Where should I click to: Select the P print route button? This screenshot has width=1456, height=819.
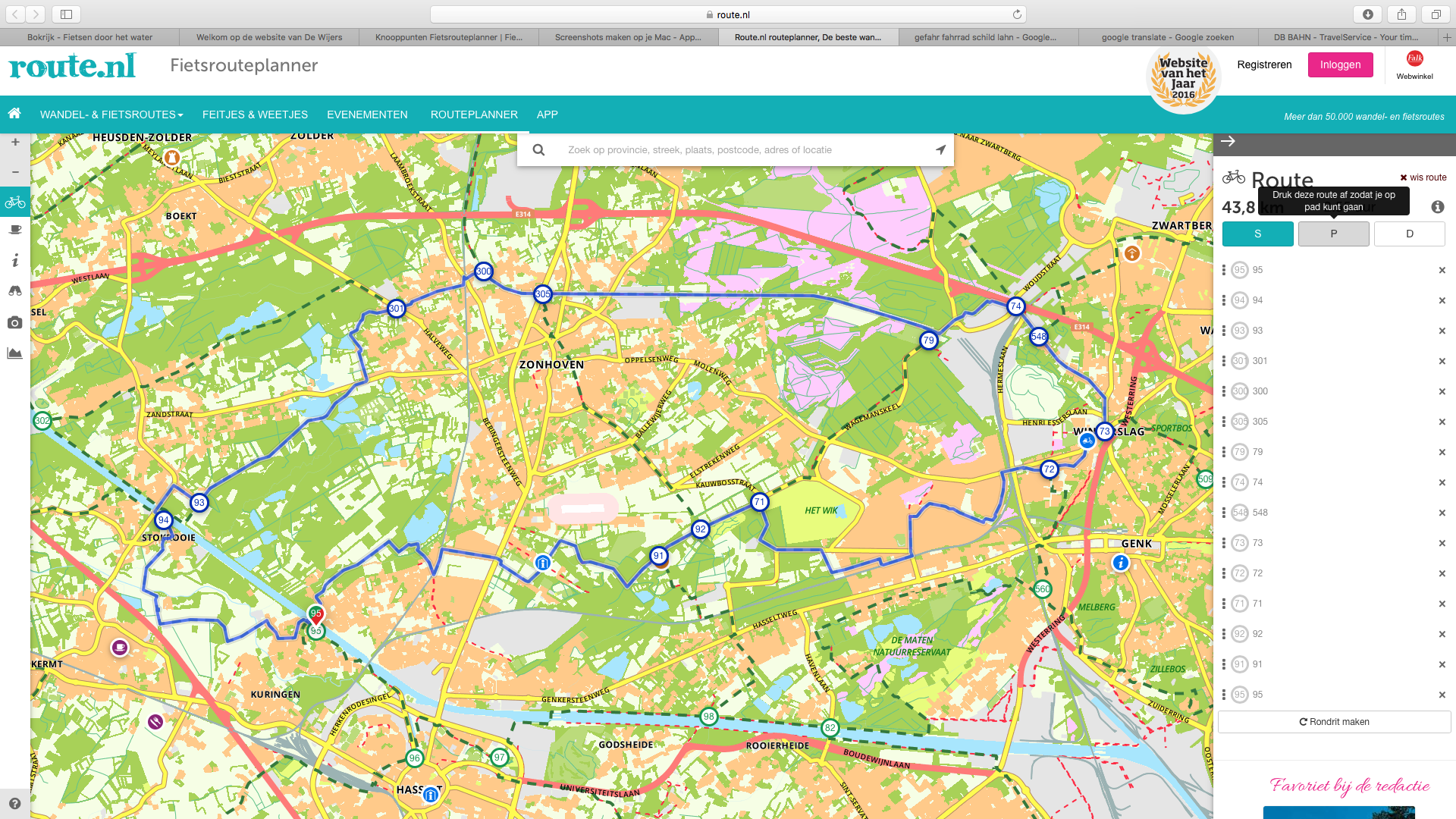(1333, 234)
